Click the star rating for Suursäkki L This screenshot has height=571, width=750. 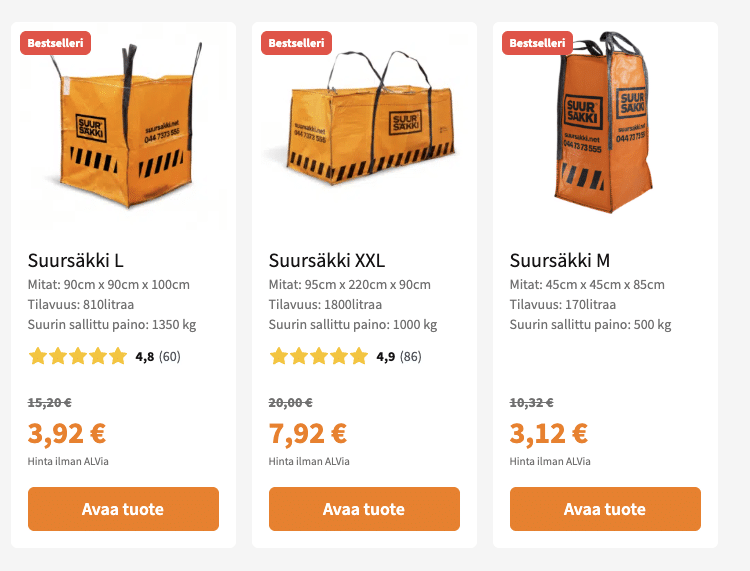[78, 356]
